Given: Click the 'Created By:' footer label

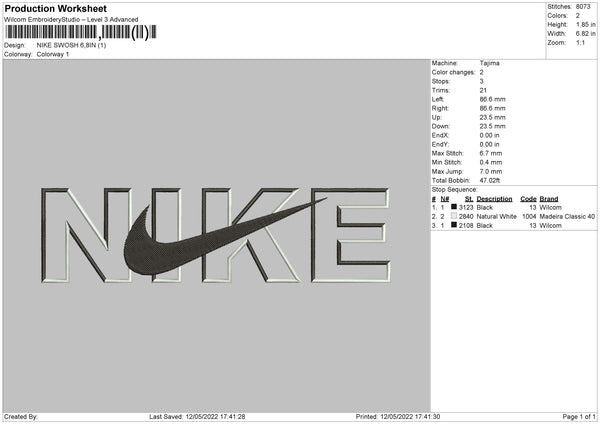Looking at the screenshot, I should [21, 416].
